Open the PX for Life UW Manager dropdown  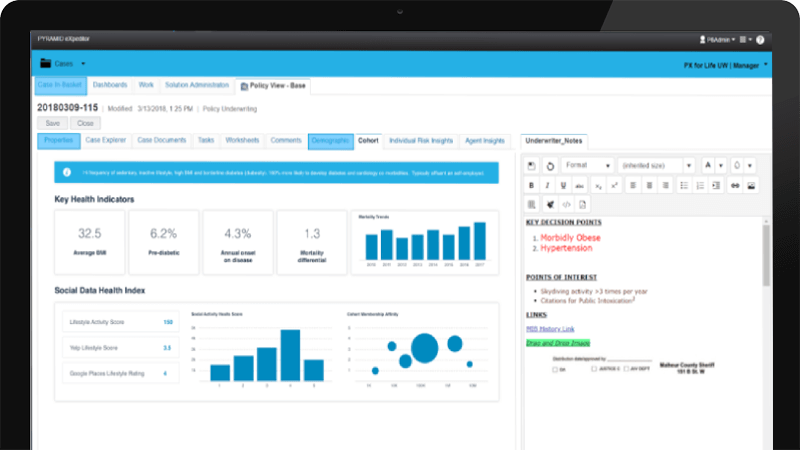pos(726,65)
